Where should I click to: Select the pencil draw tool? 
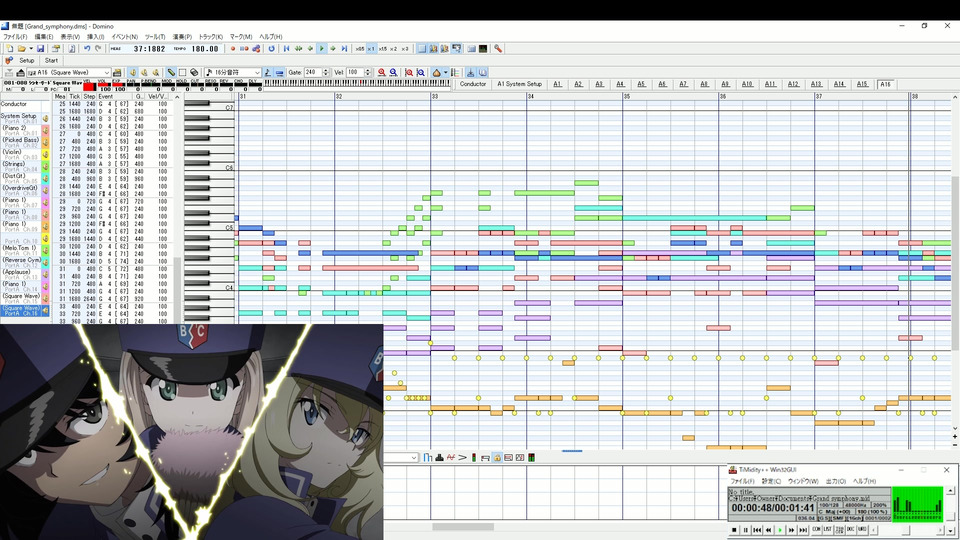point(171,72)
